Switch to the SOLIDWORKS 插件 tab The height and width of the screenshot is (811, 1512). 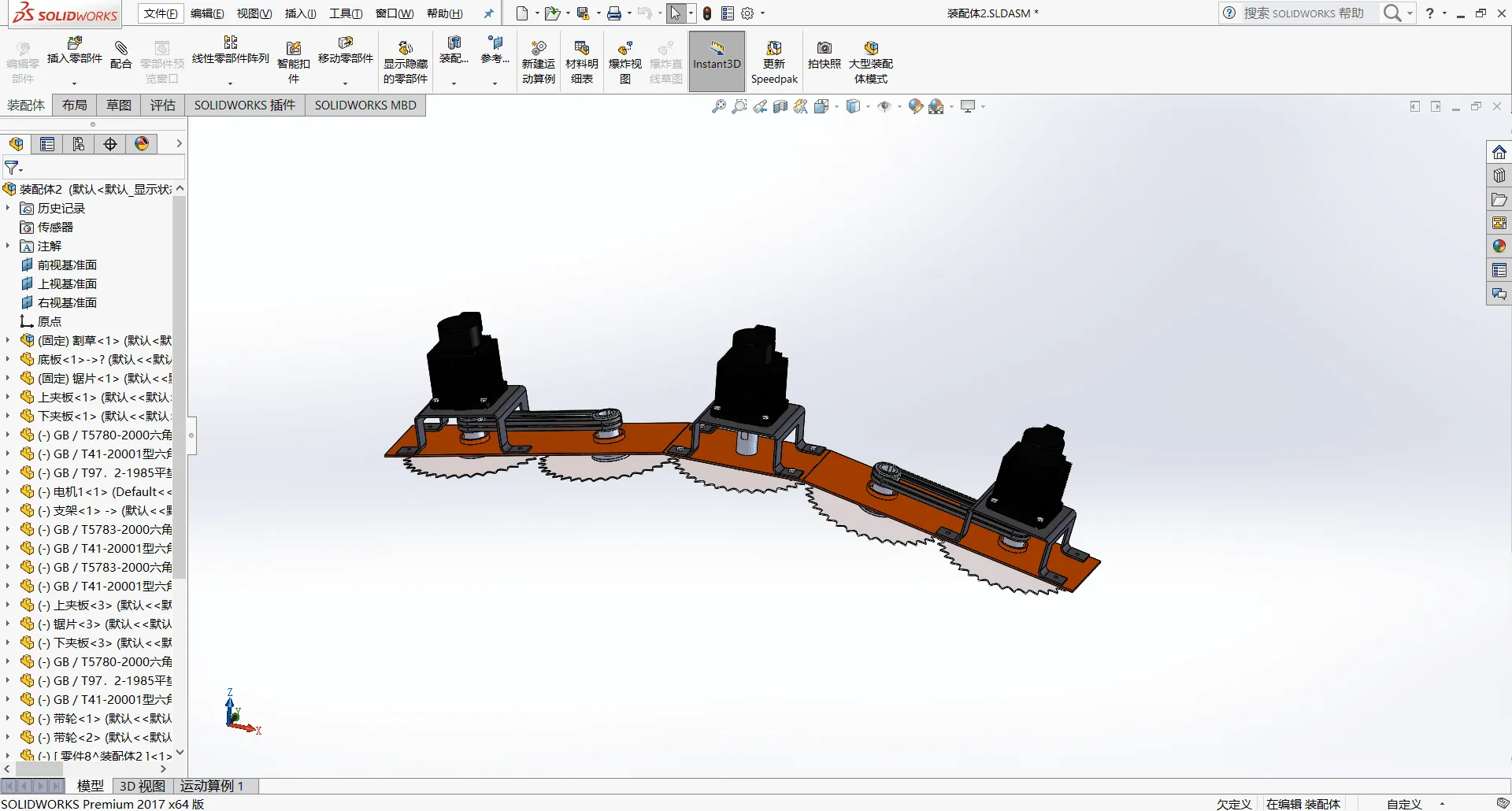pyautogui.click(x=245, y=106)
